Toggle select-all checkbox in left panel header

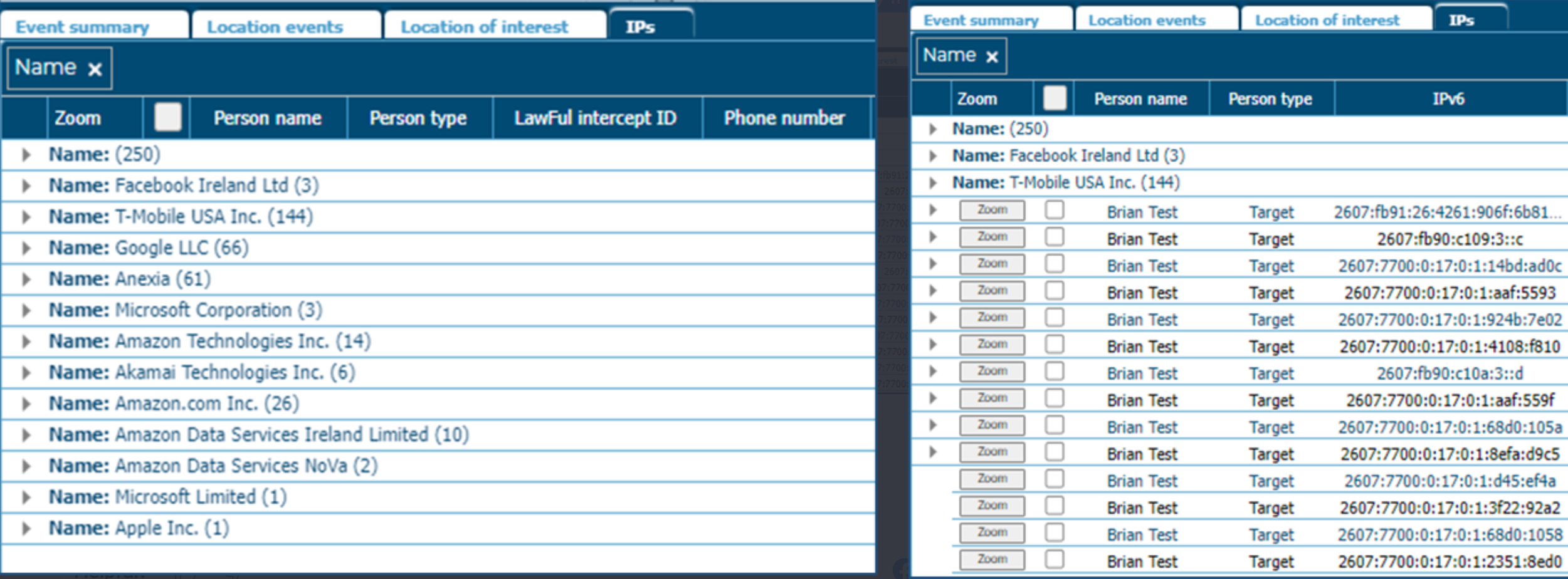pyautogui.click(x=168, y=117)
